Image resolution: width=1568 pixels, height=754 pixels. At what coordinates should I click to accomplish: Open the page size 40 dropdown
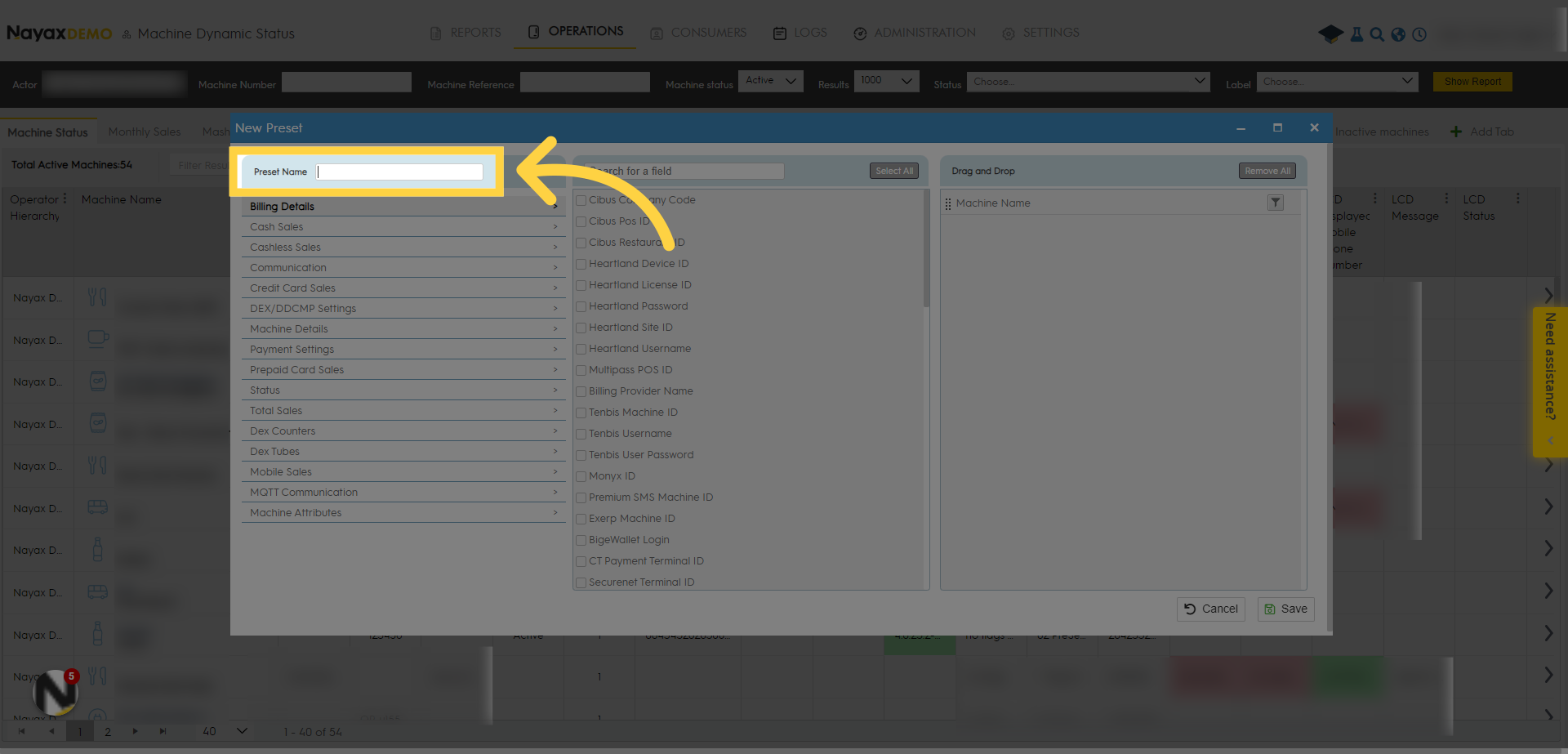click(x=225, y=731)
